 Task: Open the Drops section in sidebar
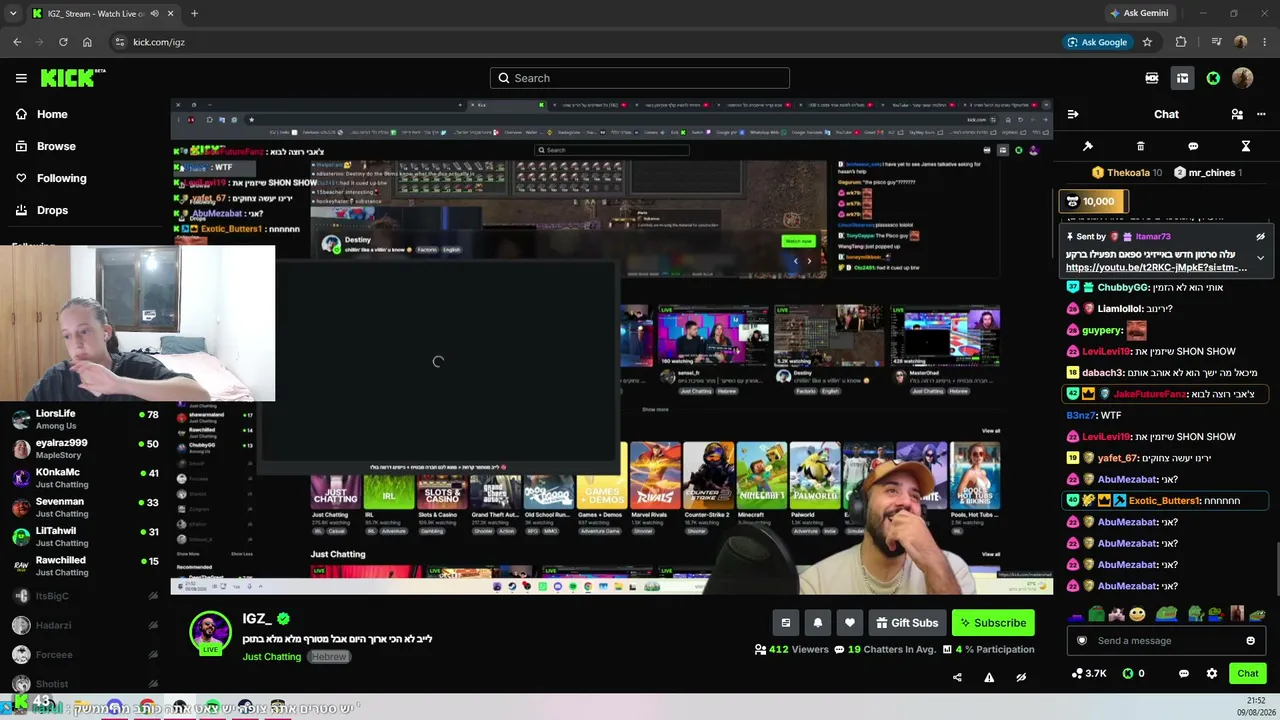point(42,210)
